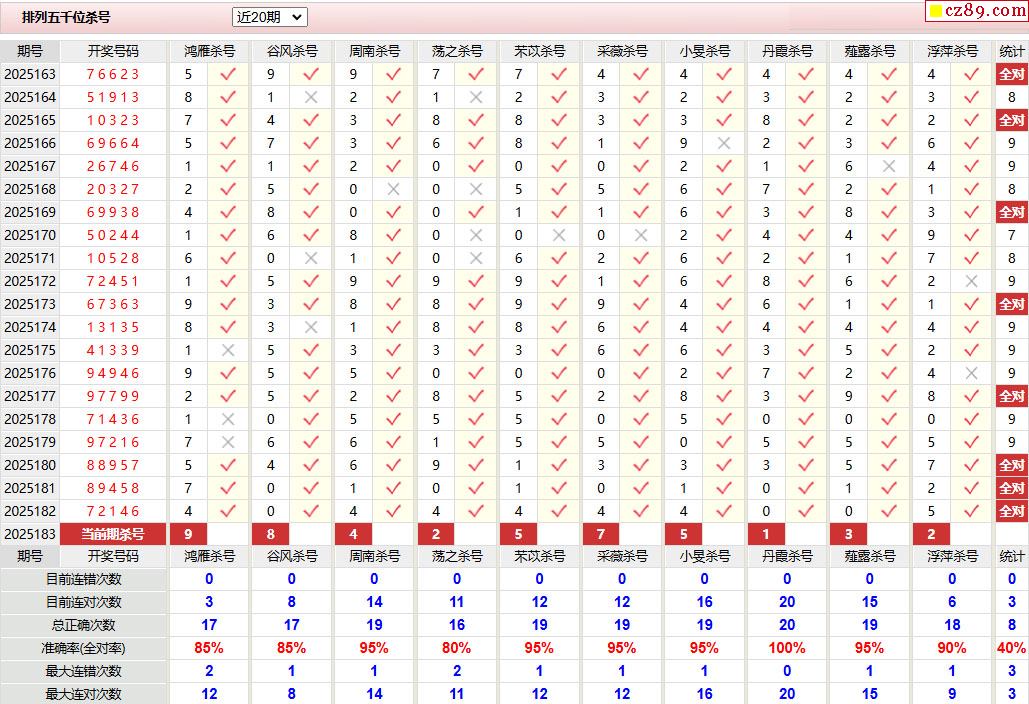Screen dimensions: 1029x704
Task: Click the check mark for 鸿雁杀号 in row 2025163
Action: tap(228, 74)
